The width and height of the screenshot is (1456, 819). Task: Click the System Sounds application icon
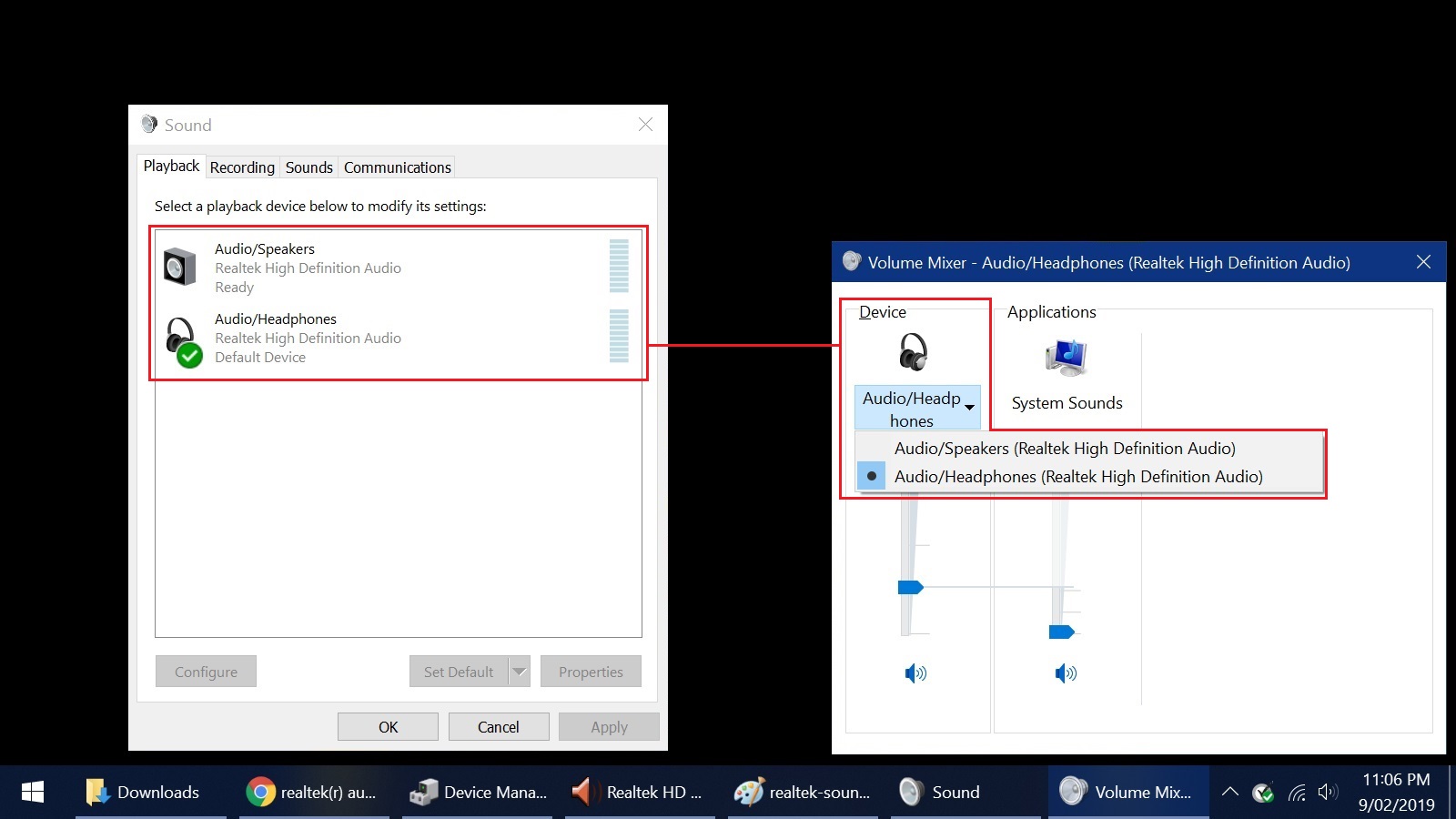click(1067, 358)
